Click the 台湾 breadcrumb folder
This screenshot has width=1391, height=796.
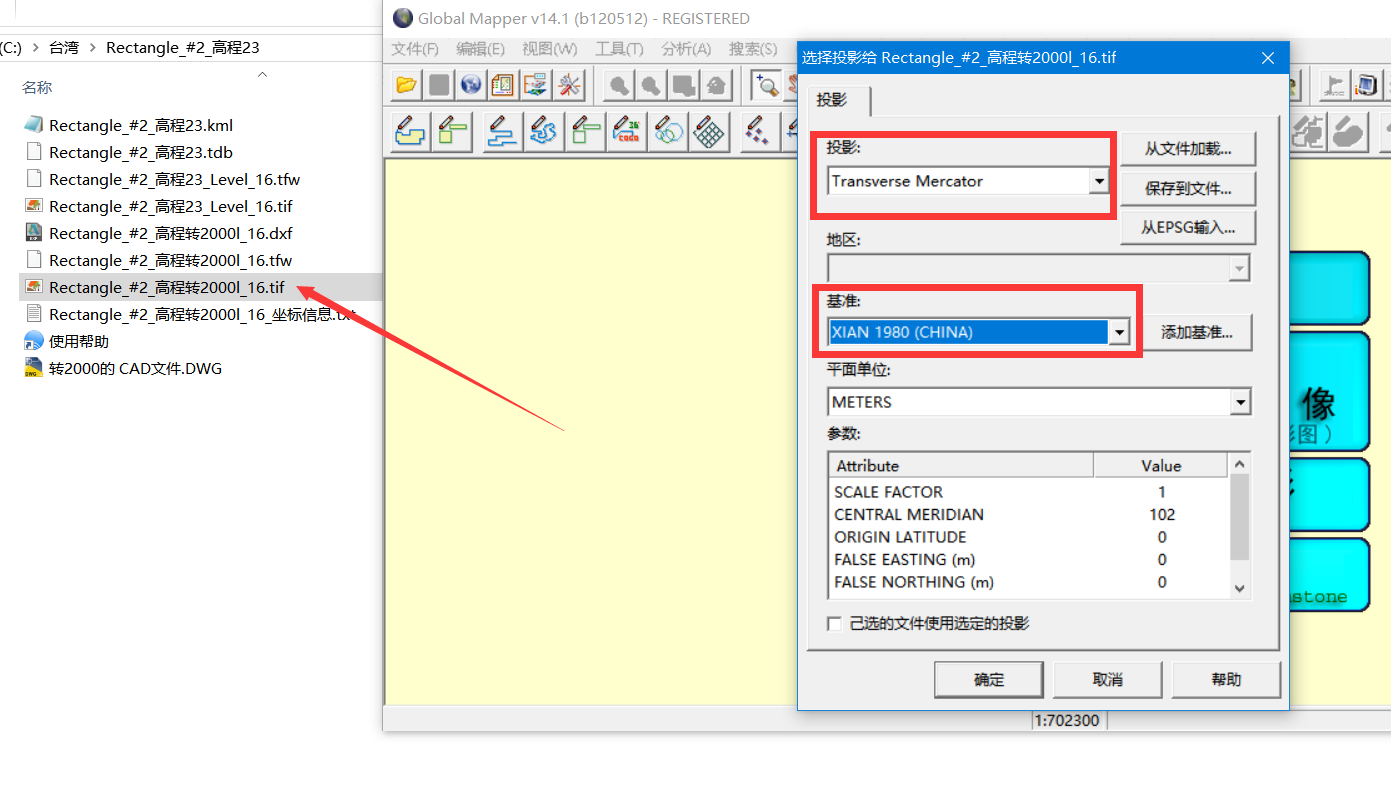64,47
